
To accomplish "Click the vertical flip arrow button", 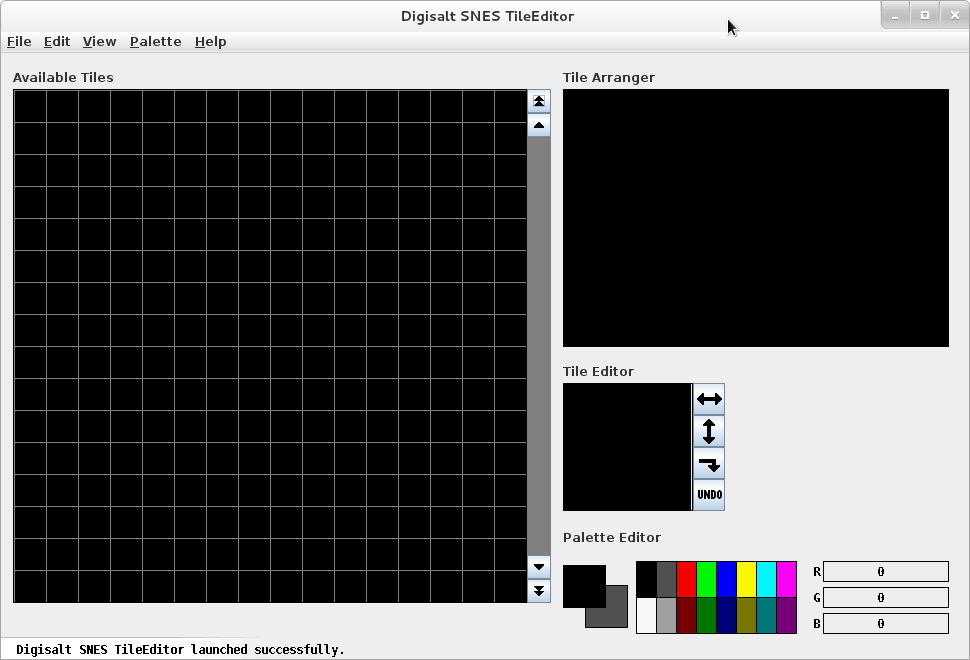I will click(708, 431).
